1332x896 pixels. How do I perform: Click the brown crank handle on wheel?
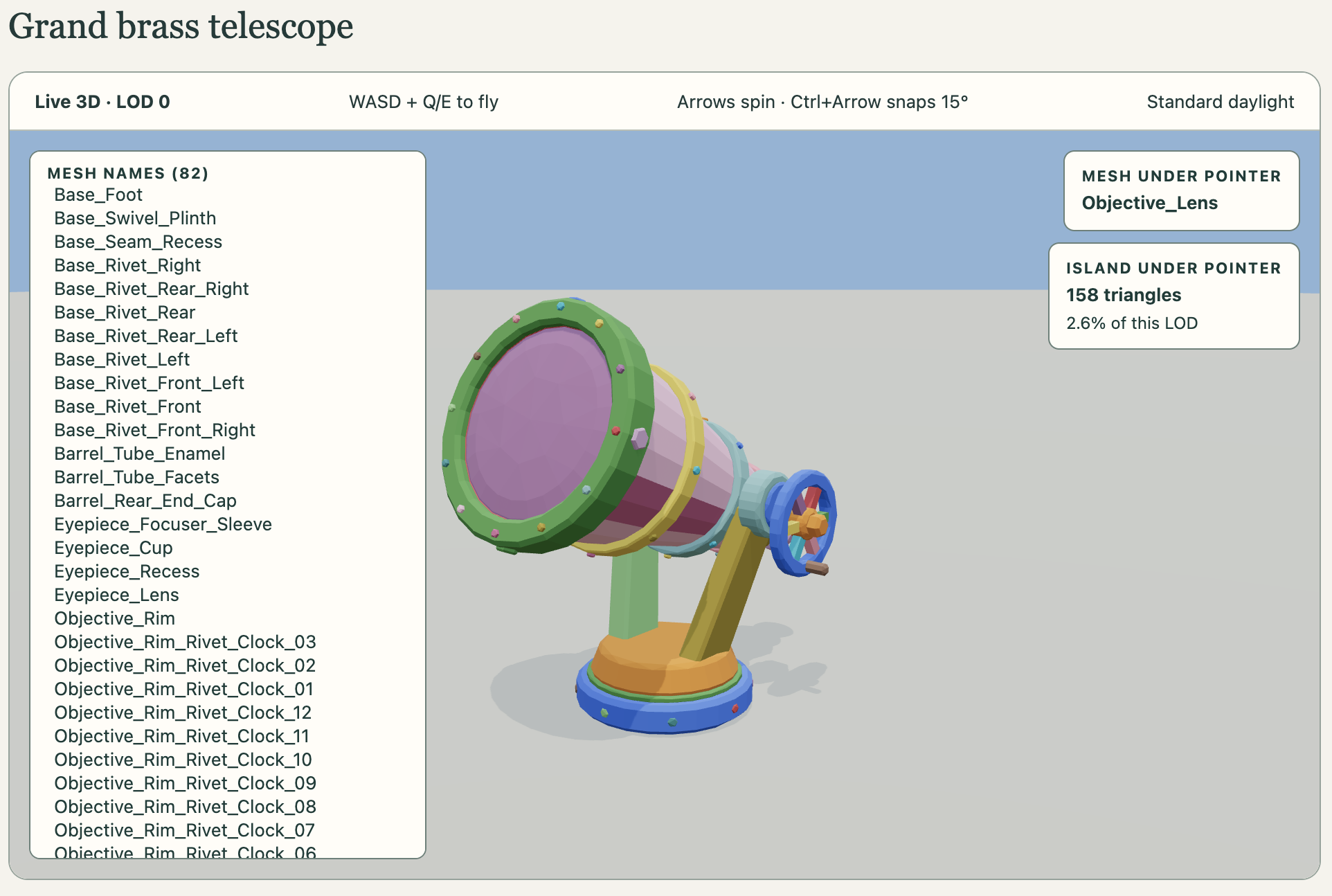point(817,568)
